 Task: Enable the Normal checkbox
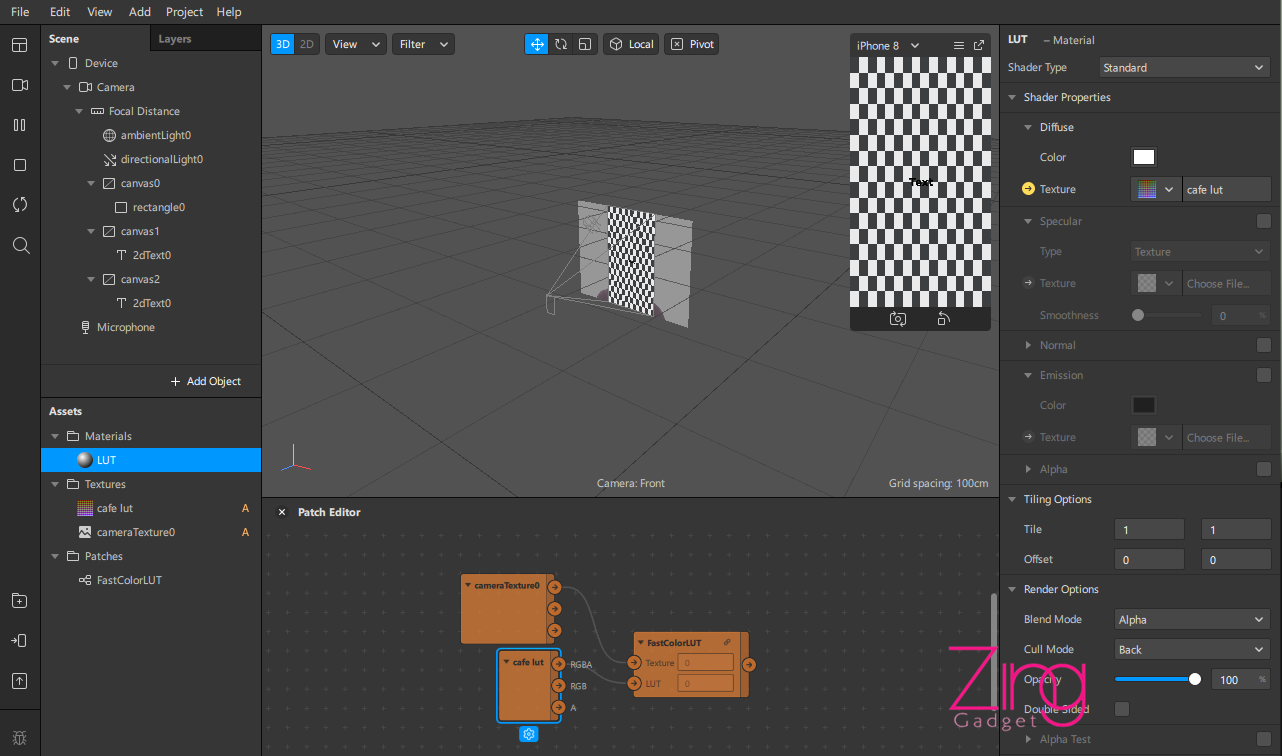1264,345
